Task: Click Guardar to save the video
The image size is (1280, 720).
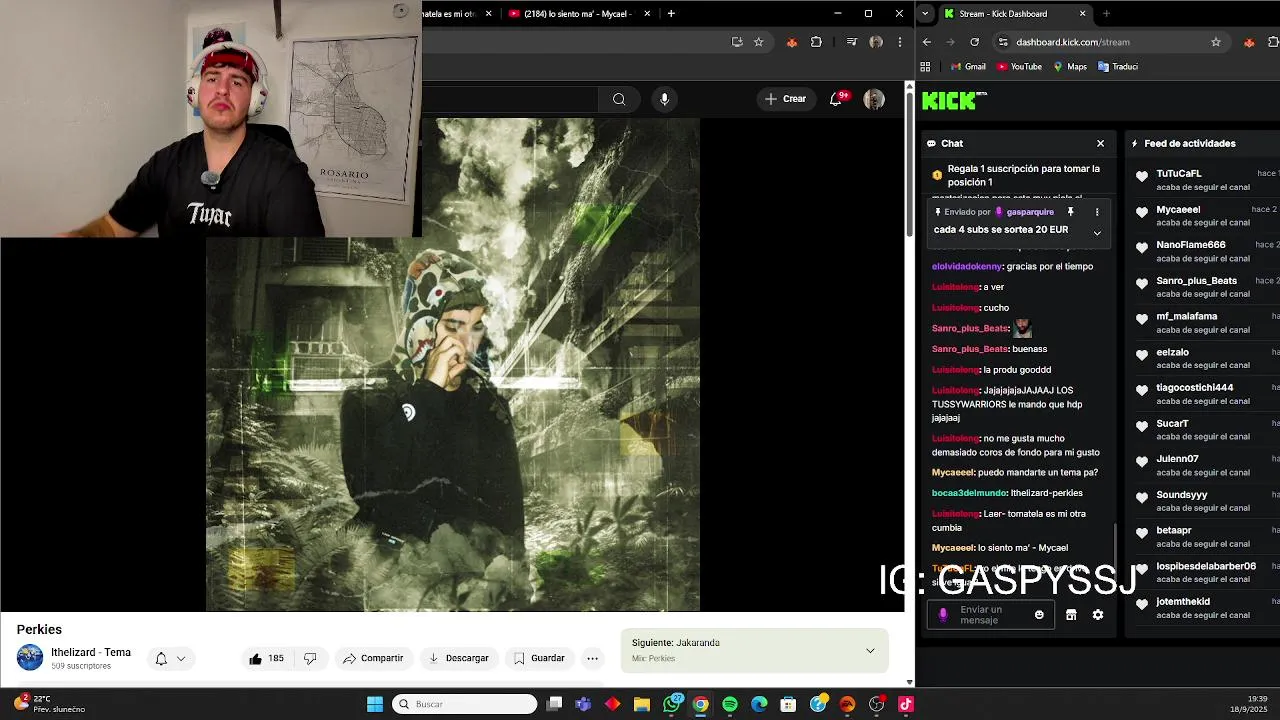Action: click(539, 658)
